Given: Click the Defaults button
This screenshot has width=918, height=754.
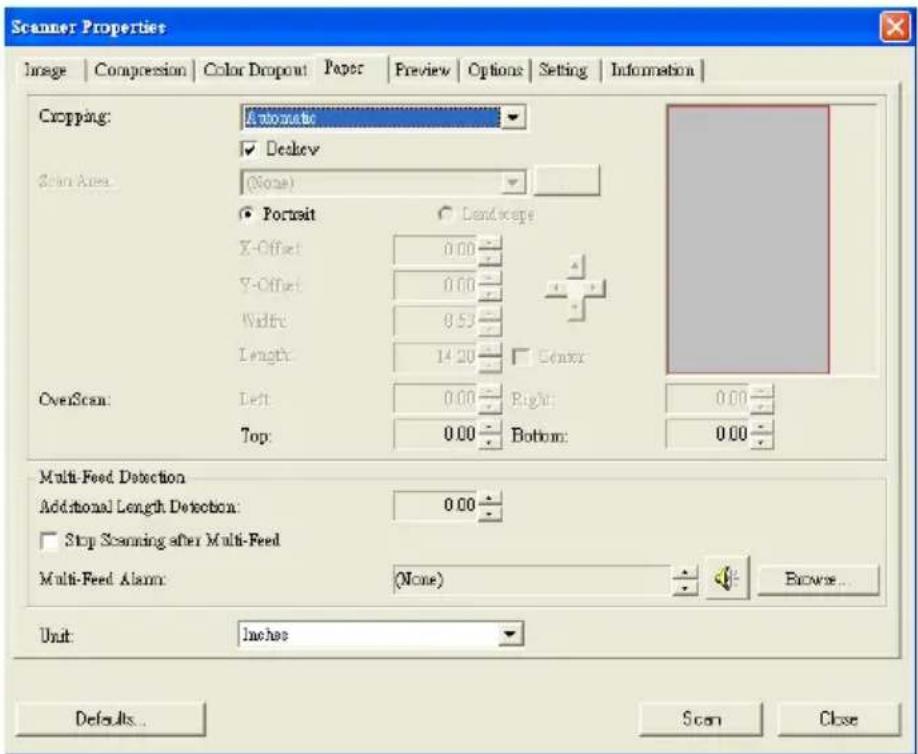Looking at the screenshot, I should point(111,719).
